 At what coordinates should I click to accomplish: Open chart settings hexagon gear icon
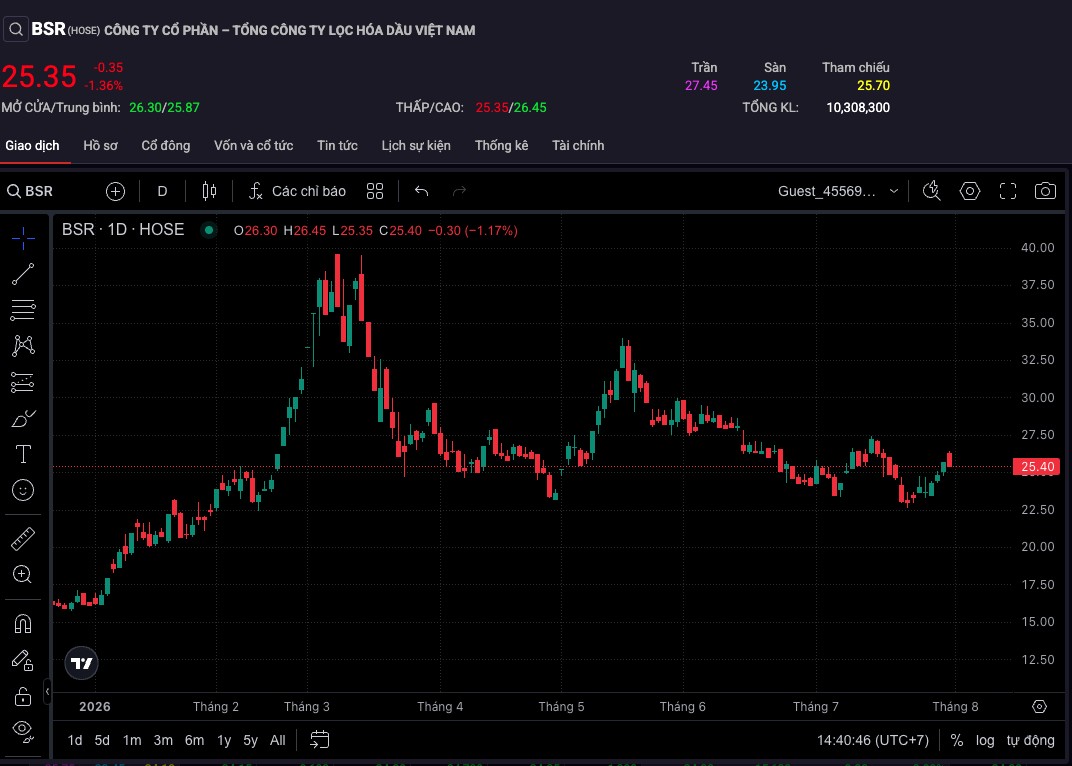click(969, 191)
